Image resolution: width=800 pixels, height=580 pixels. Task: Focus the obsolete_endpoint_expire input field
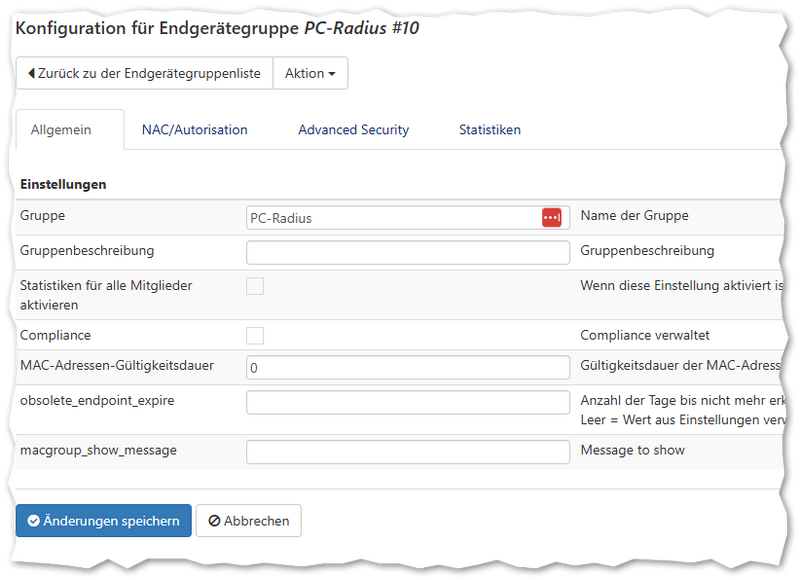pyautogui.click(x=408, y=402)
